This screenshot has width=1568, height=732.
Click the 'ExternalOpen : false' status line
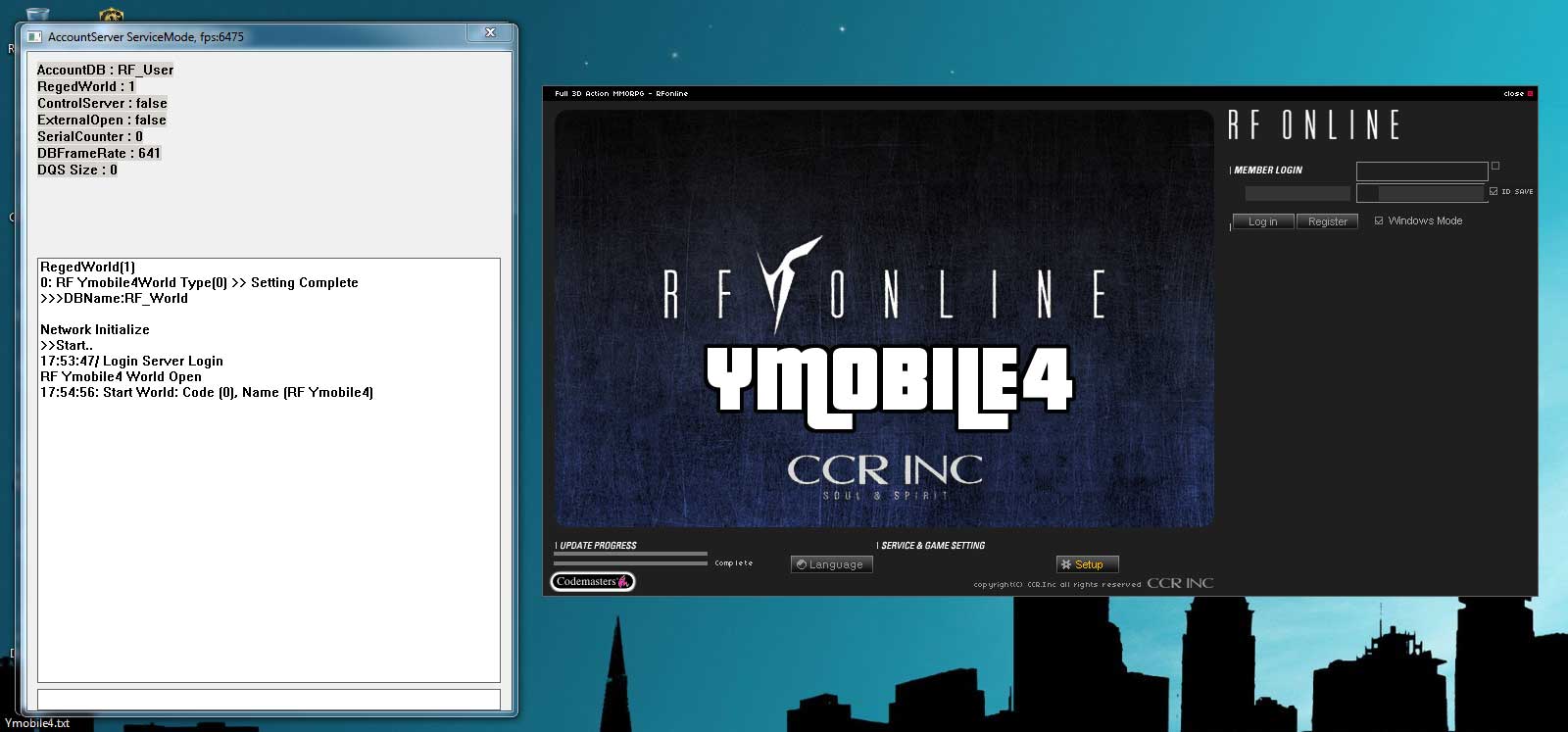click(101, 120)
